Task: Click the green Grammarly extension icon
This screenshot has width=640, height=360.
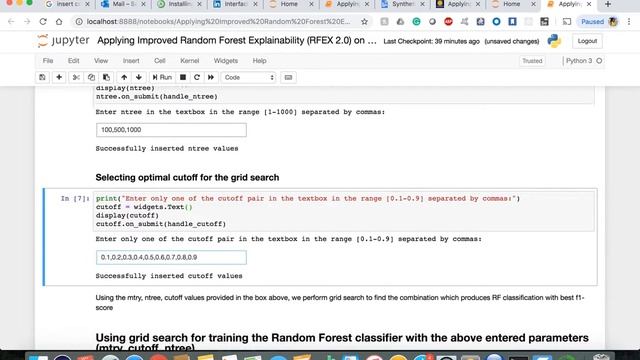Action: [x=416, y=22]
